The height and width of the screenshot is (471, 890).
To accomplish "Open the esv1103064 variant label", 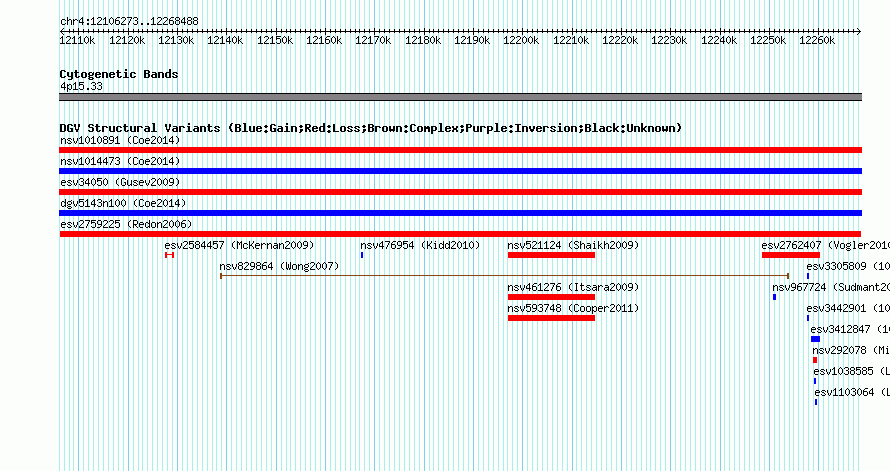I will [852, 392].
